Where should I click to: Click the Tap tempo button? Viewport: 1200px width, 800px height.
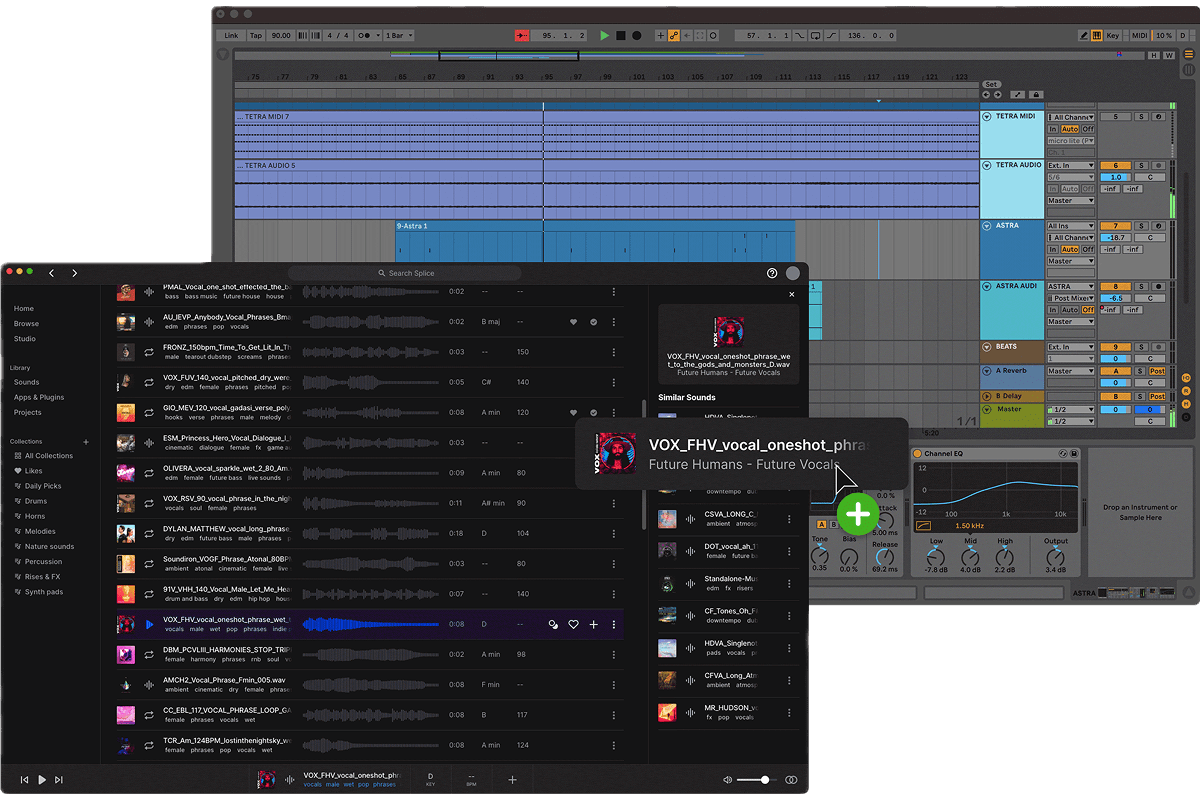point(255,35)
